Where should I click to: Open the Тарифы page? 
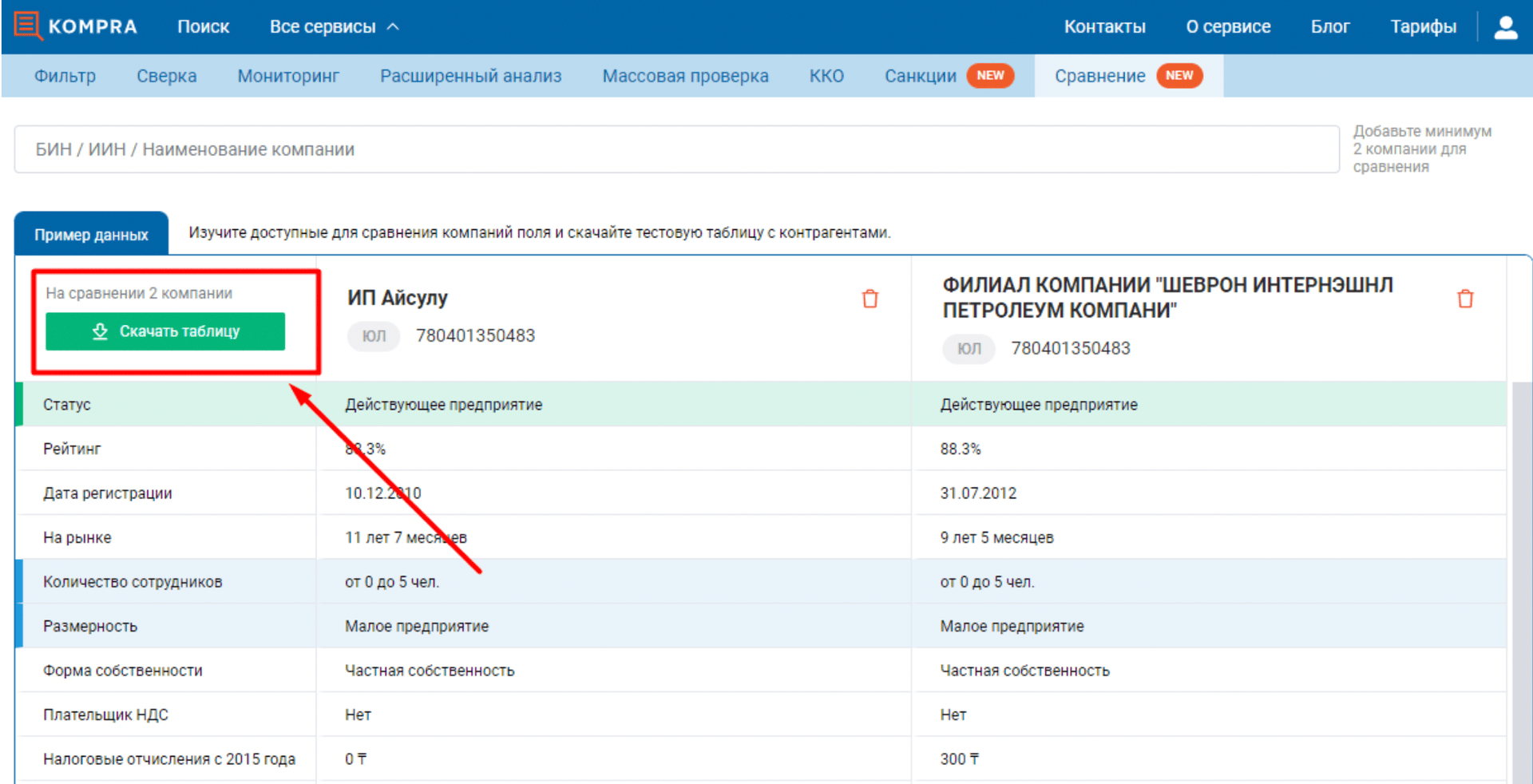(x=1423, y=27)
